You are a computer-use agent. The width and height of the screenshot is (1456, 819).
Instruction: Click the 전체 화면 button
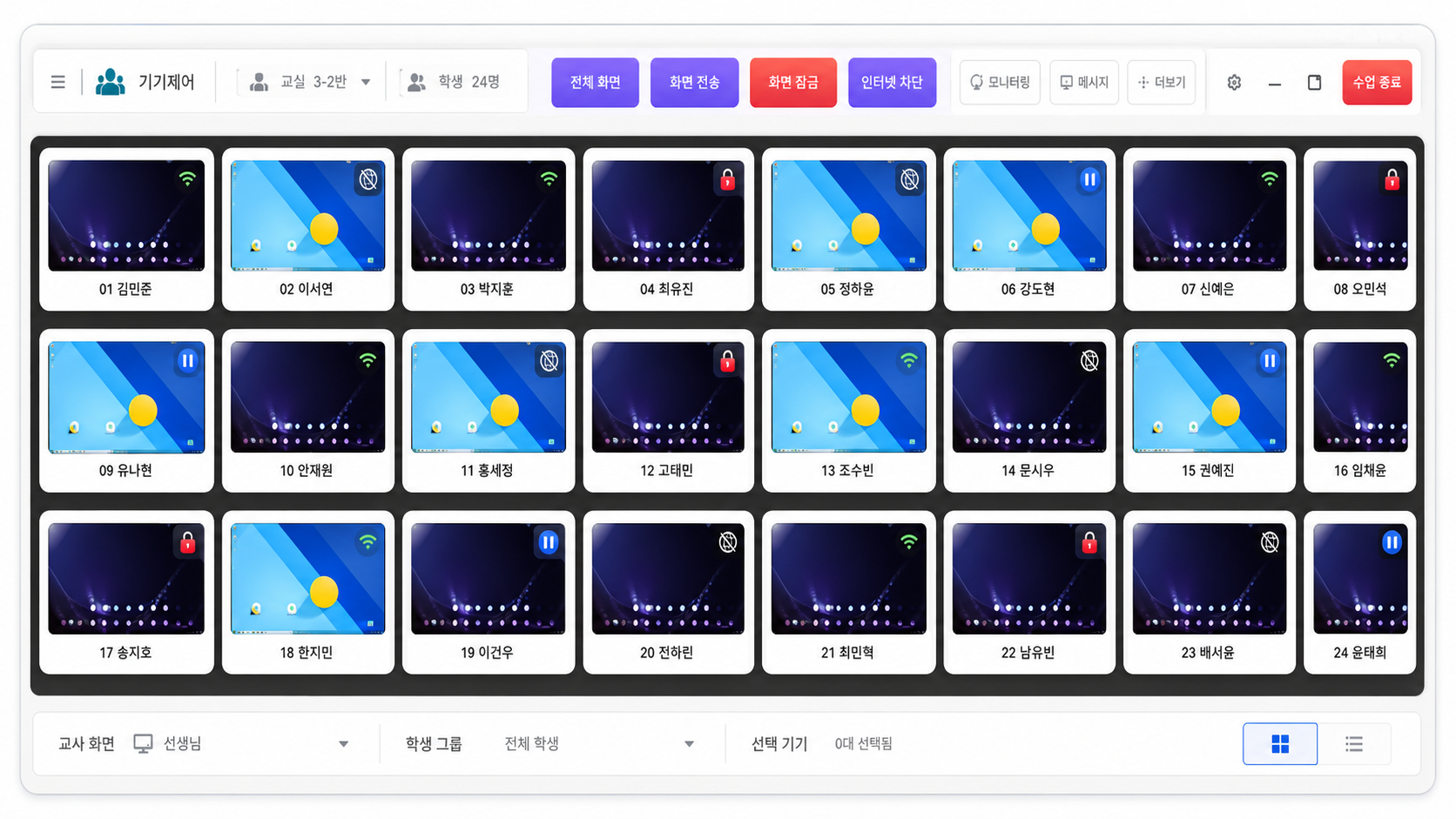595,83
